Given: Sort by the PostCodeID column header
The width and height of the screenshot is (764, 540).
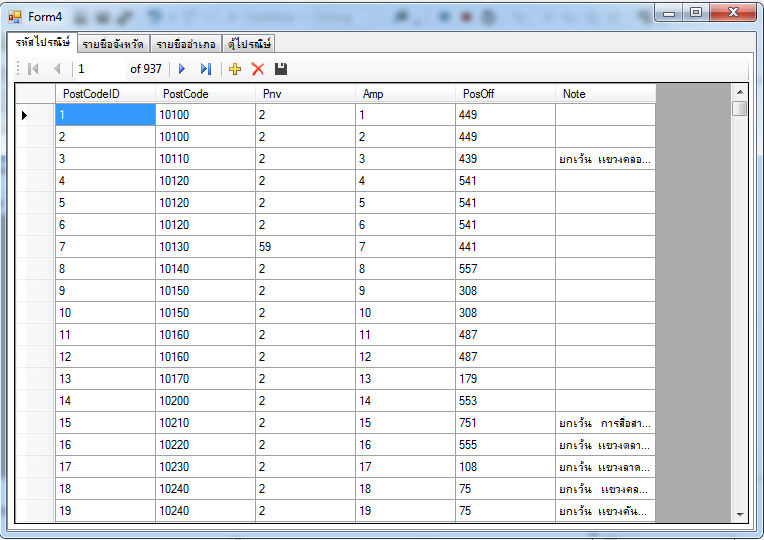Looking at the screenshot, I should coord(105,93).
